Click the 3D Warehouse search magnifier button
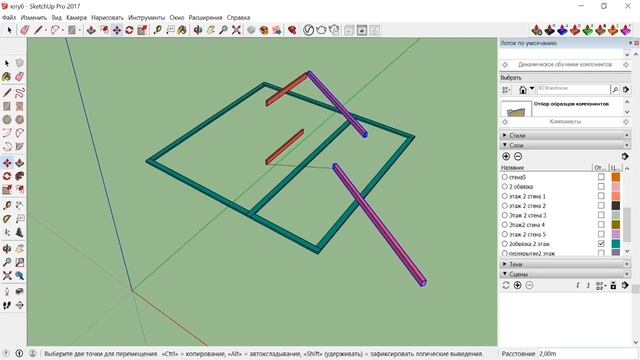 point(615,89)
